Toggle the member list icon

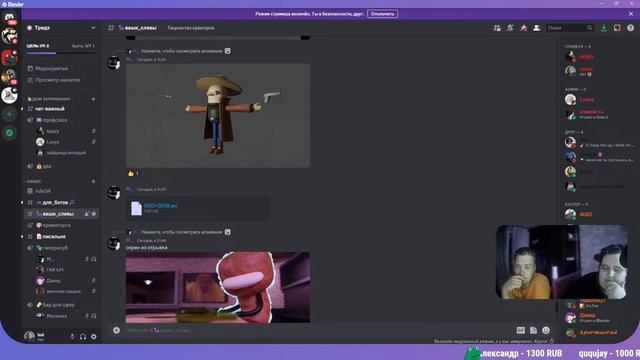tap(537, 28)
